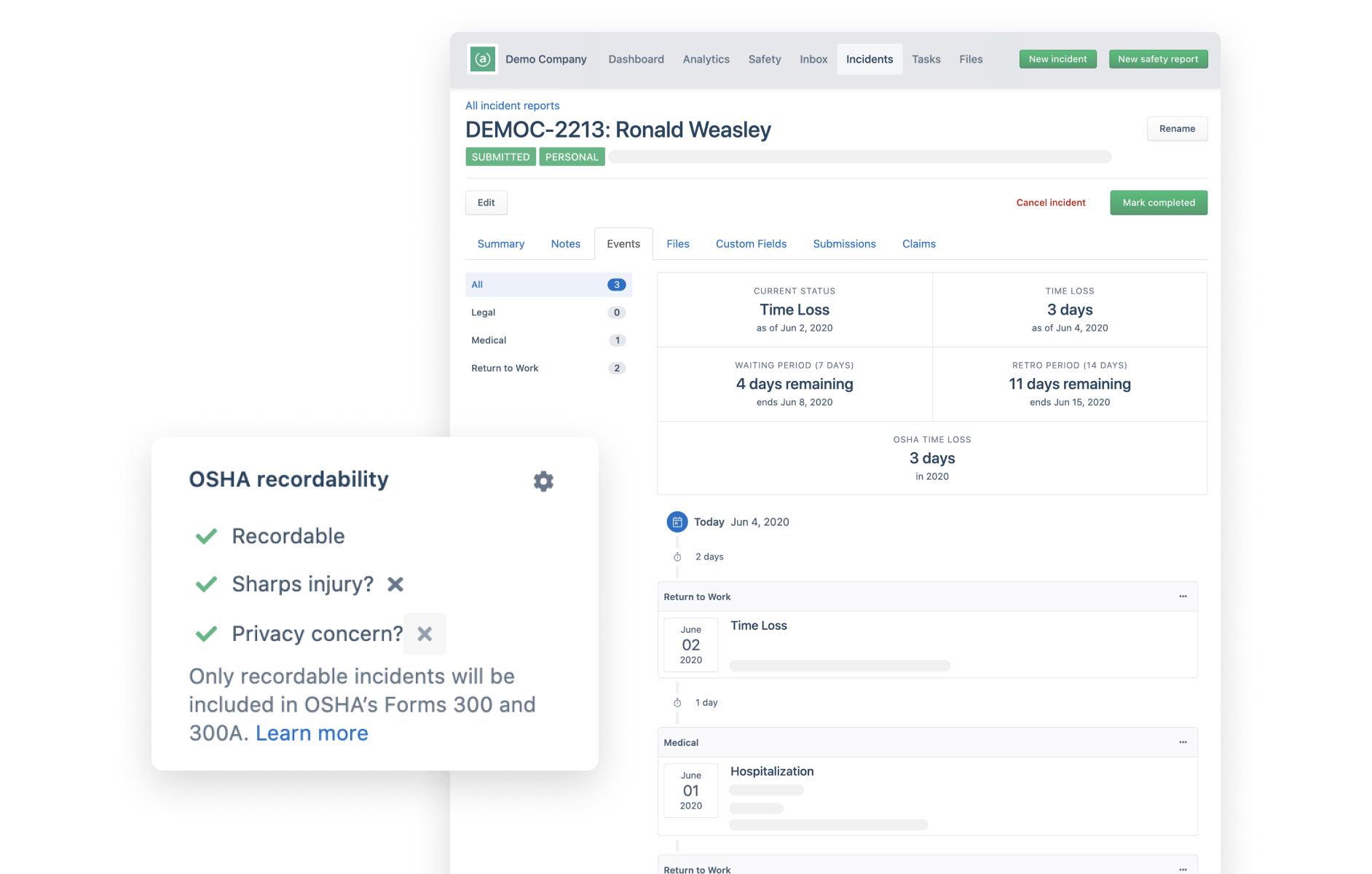Open options menu for Time Loss event
Screen dimensions: 1372x874
click(1183, 597)
